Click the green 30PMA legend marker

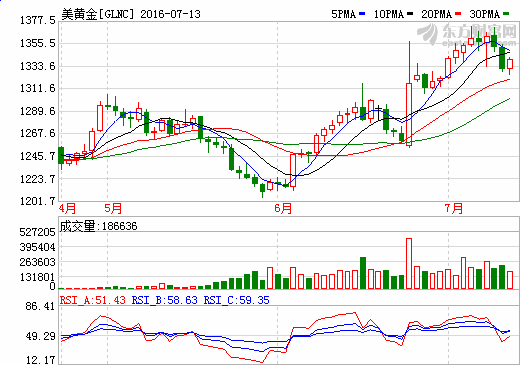pos(506,14)
